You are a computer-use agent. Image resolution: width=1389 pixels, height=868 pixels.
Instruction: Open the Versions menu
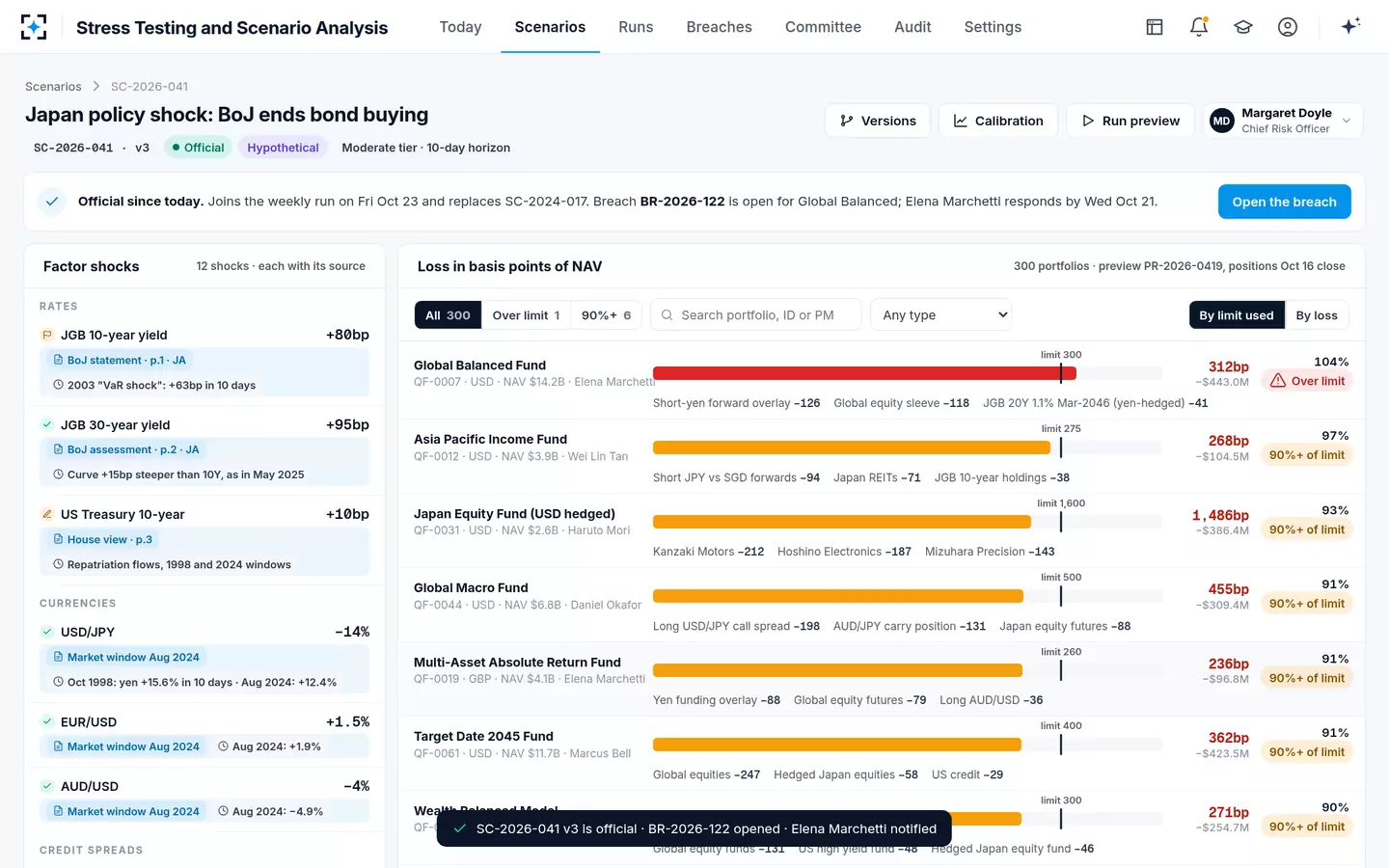(878, 121)
